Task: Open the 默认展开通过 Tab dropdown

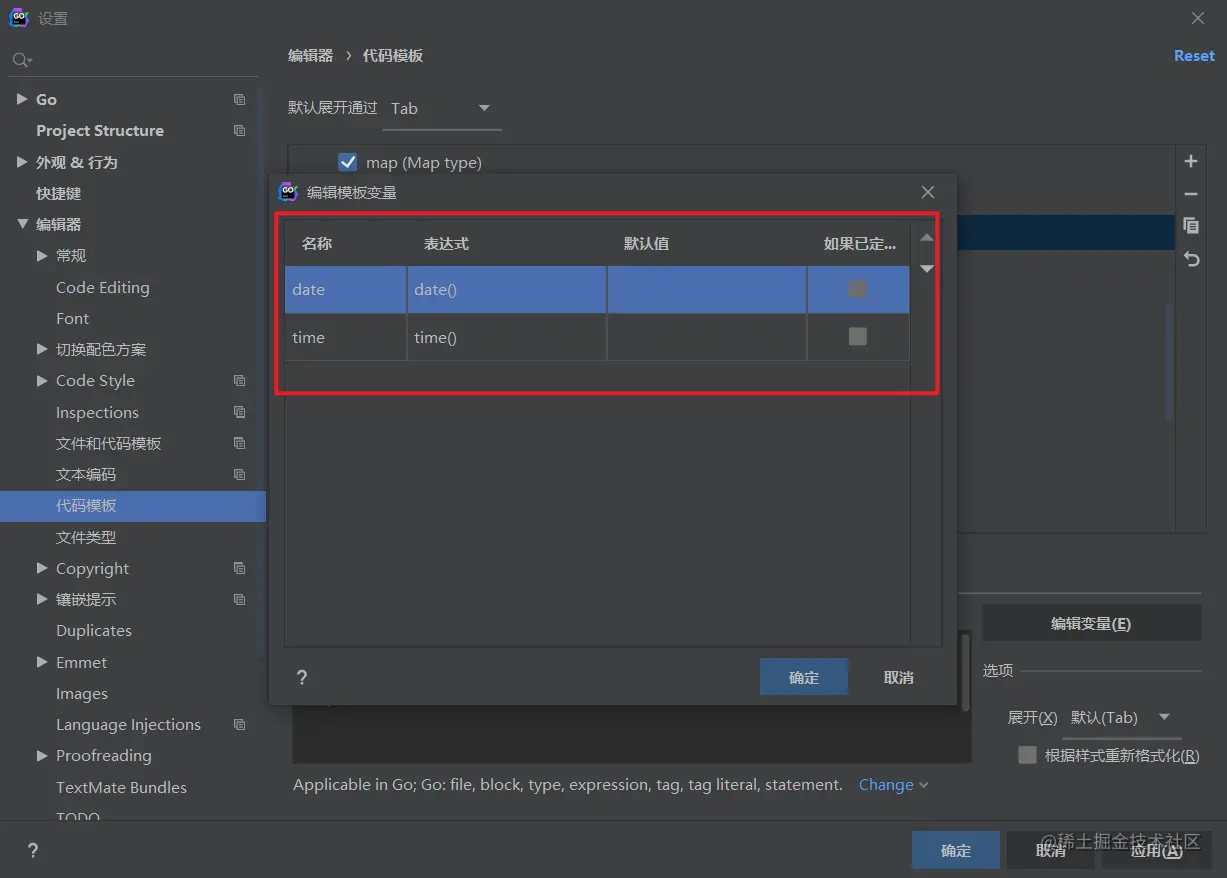Action: (x=442, y=108)
